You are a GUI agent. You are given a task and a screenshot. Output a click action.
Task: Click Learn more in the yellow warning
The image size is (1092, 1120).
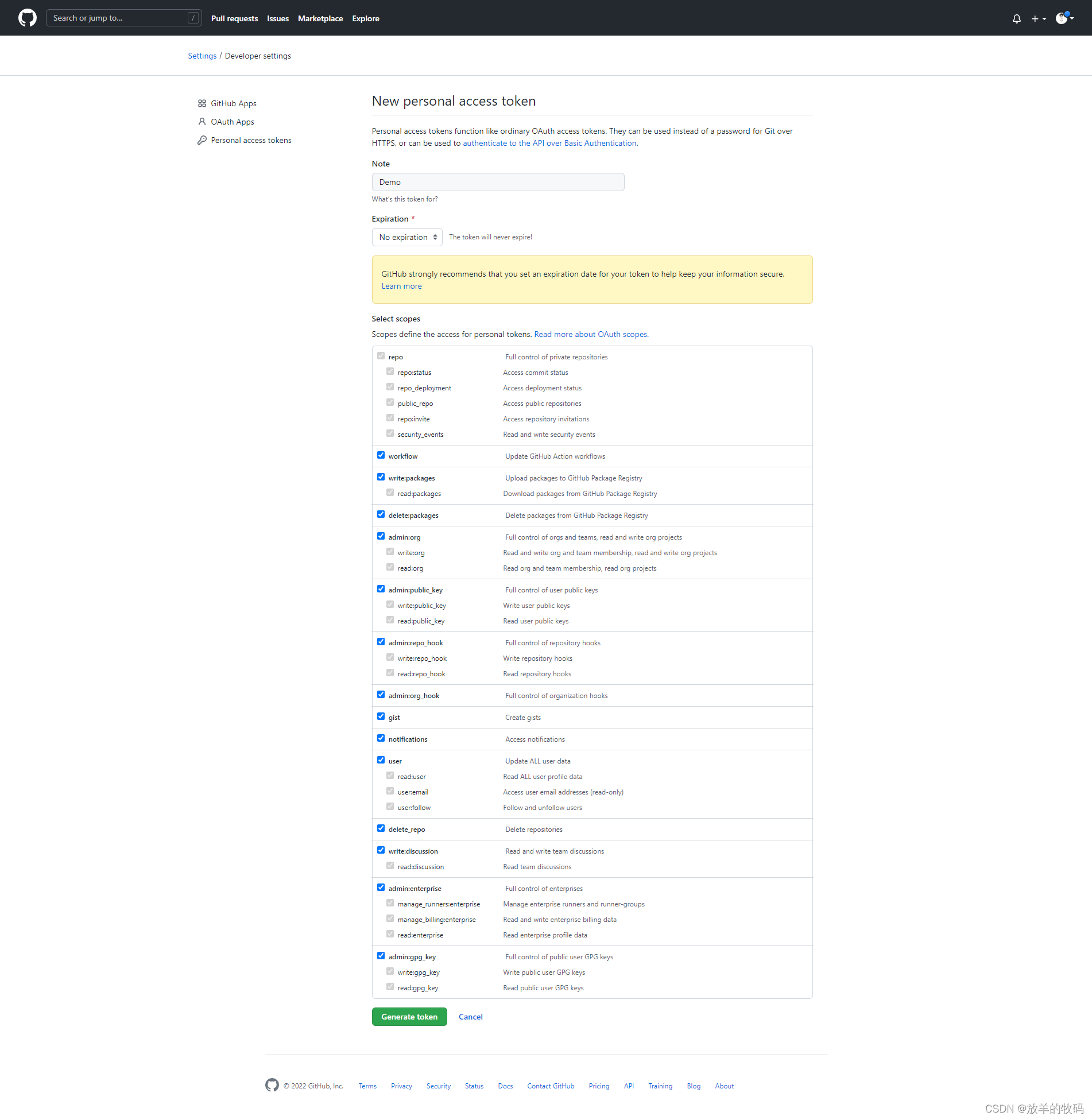[402, 286]
